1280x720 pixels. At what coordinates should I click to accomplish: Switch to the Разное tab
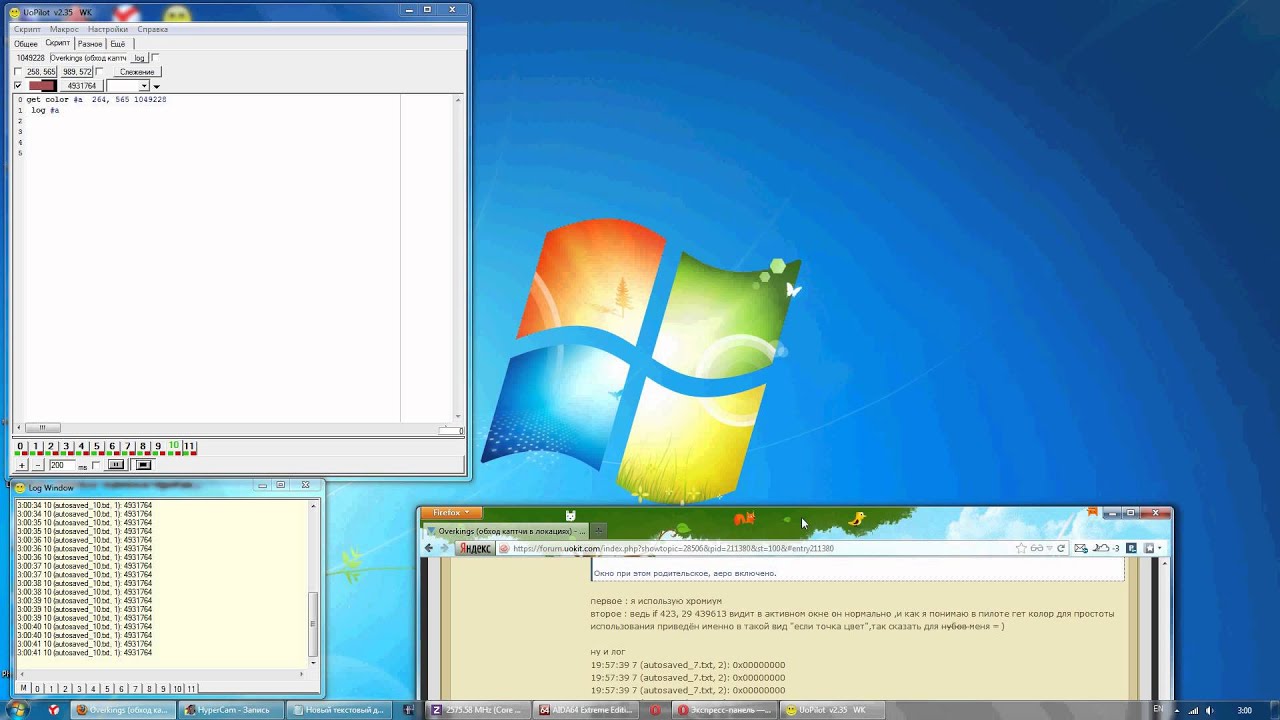90,44
